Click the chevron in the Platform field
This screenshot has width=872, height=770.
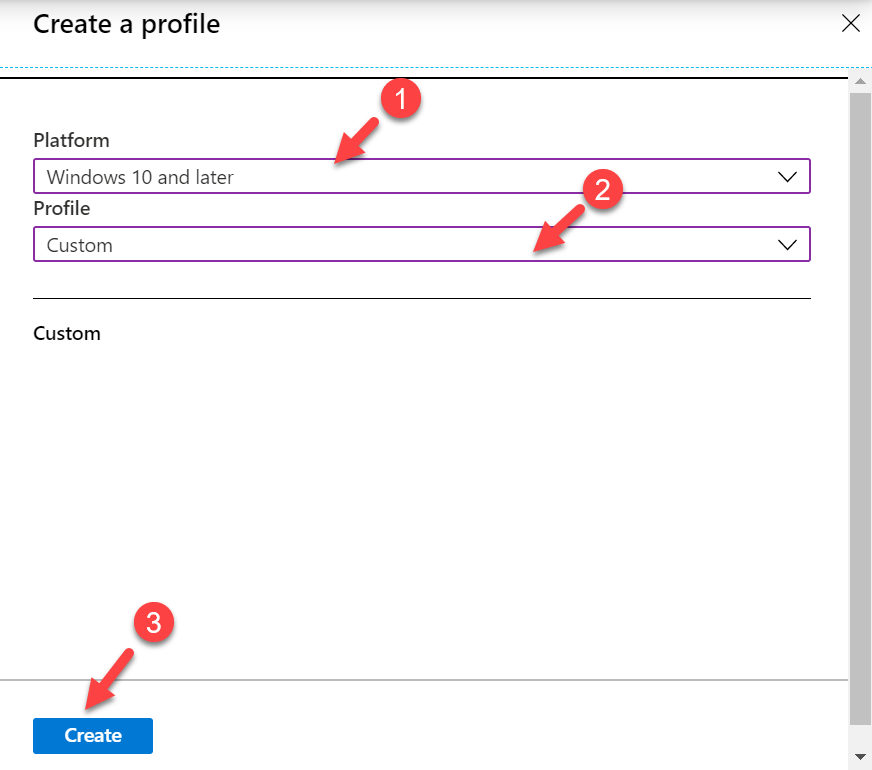pos(787,177)
